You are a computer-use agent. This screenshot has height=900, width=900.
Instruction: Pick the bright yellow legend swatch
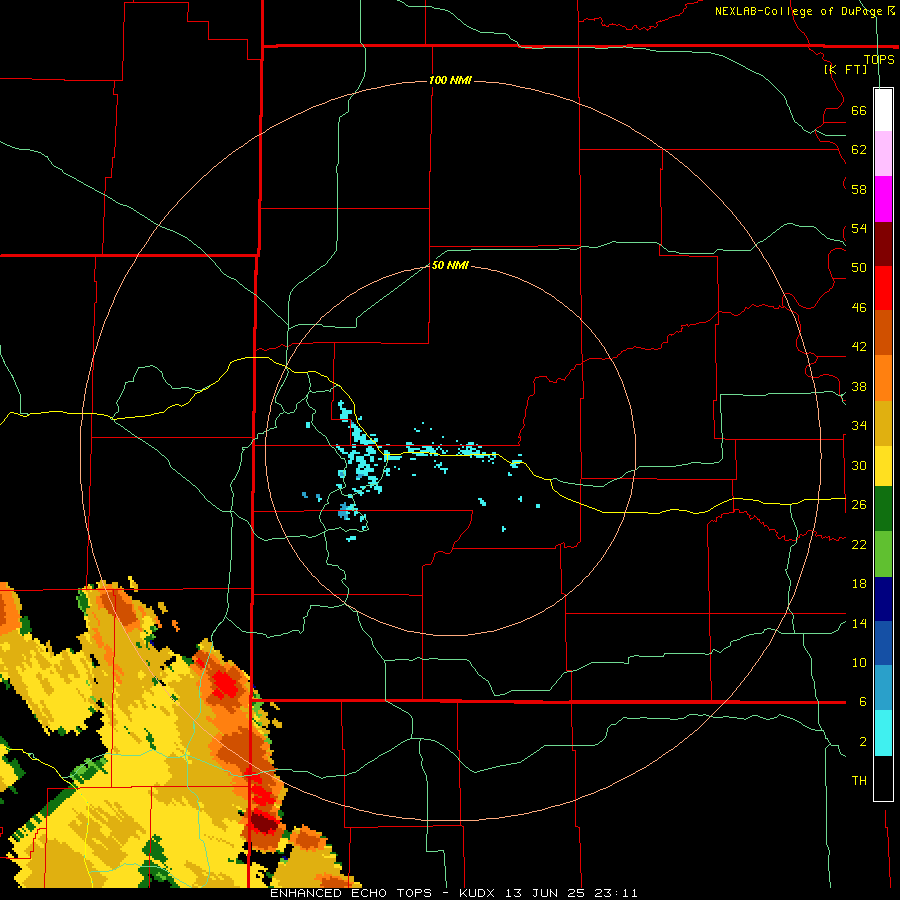pyautogui.click(x=883, y=465)
